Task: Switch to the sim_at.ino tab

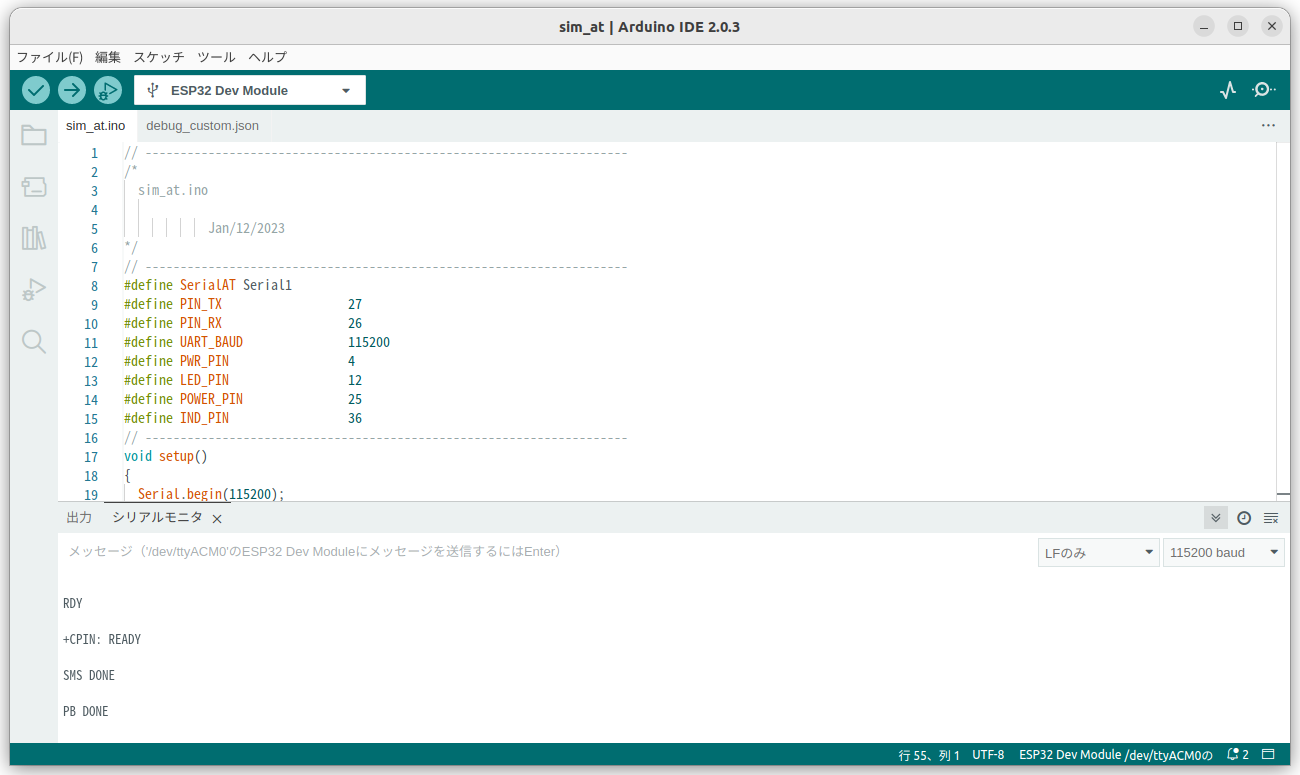Action: [96, 126]
